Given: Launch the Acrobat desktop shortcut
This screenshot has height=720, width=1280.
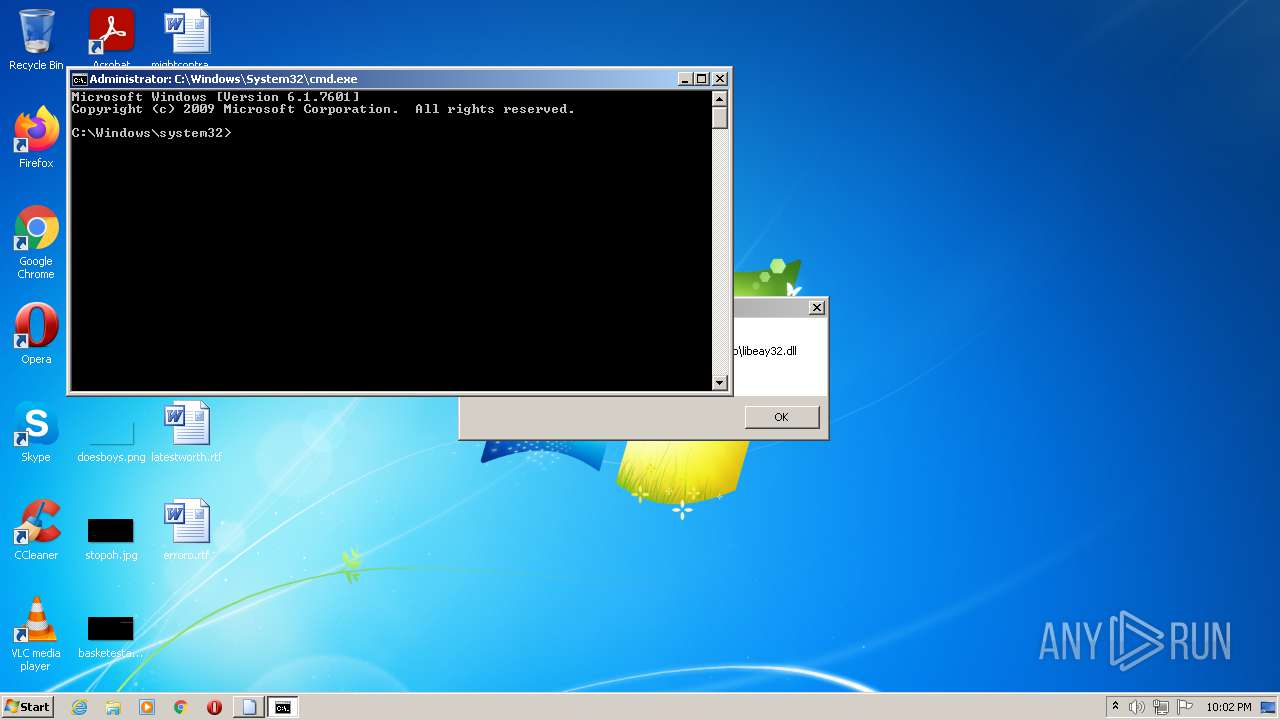Looking at the screenshot, I should pos(111,38).
